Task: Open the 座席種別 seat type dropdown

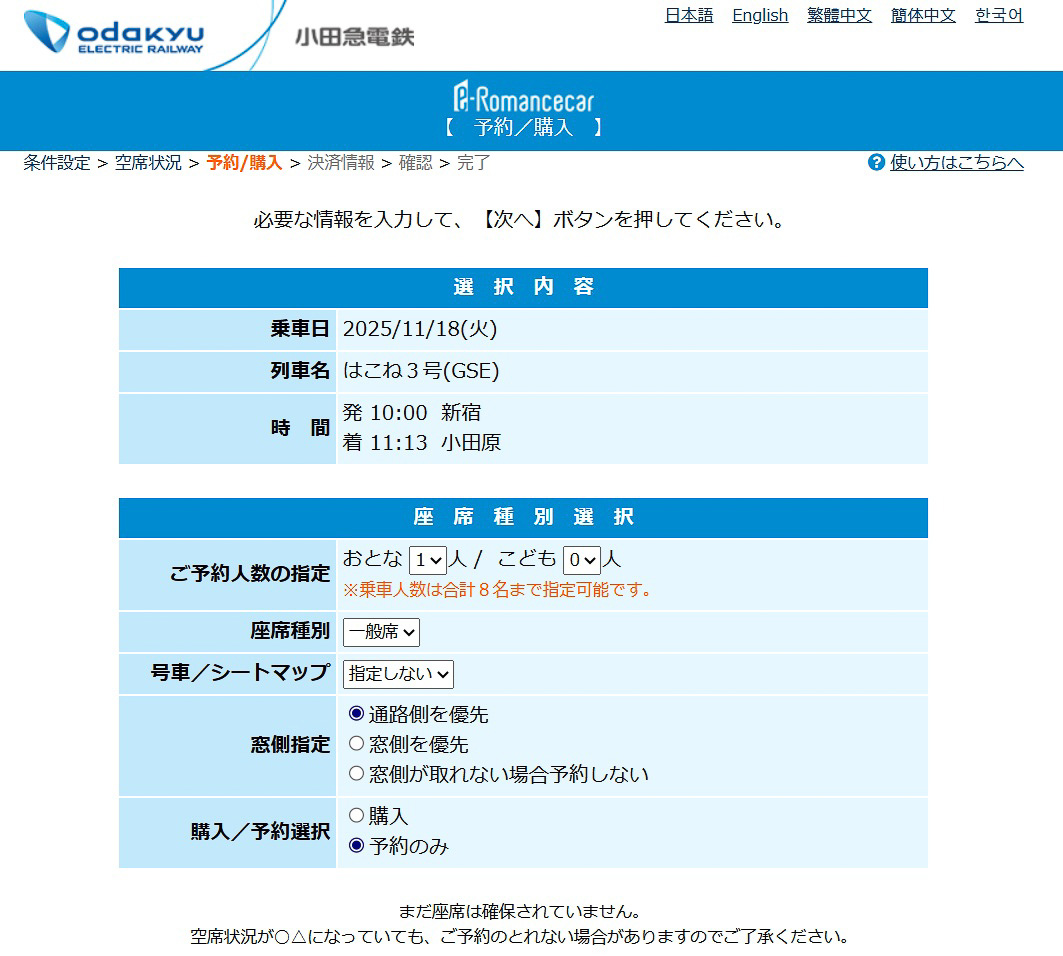Action: click(381, 632)
